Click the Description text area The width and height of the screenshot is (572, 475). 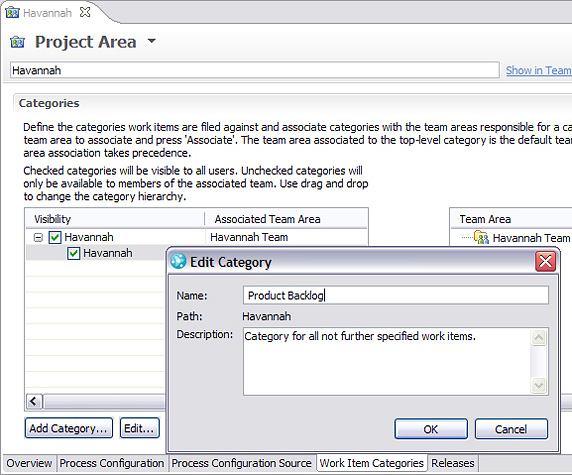coord(387,361)
